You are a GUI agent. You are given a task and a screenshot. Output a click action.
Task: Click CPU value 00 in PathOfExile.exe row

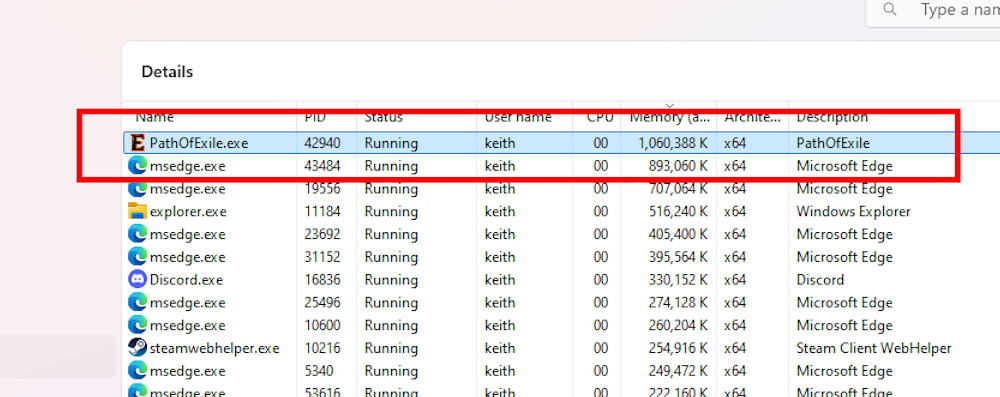point(601,143)
